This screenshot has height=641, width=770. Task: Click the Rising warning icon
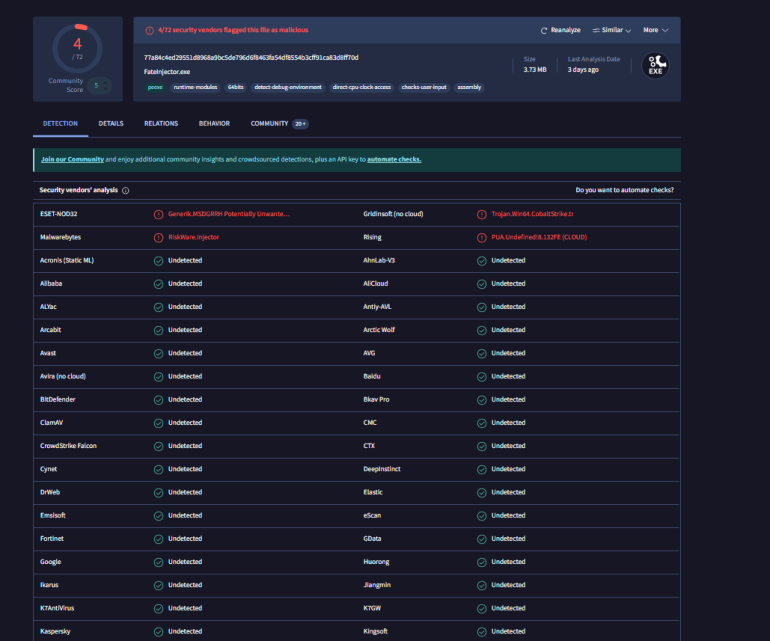coord(482,238)
